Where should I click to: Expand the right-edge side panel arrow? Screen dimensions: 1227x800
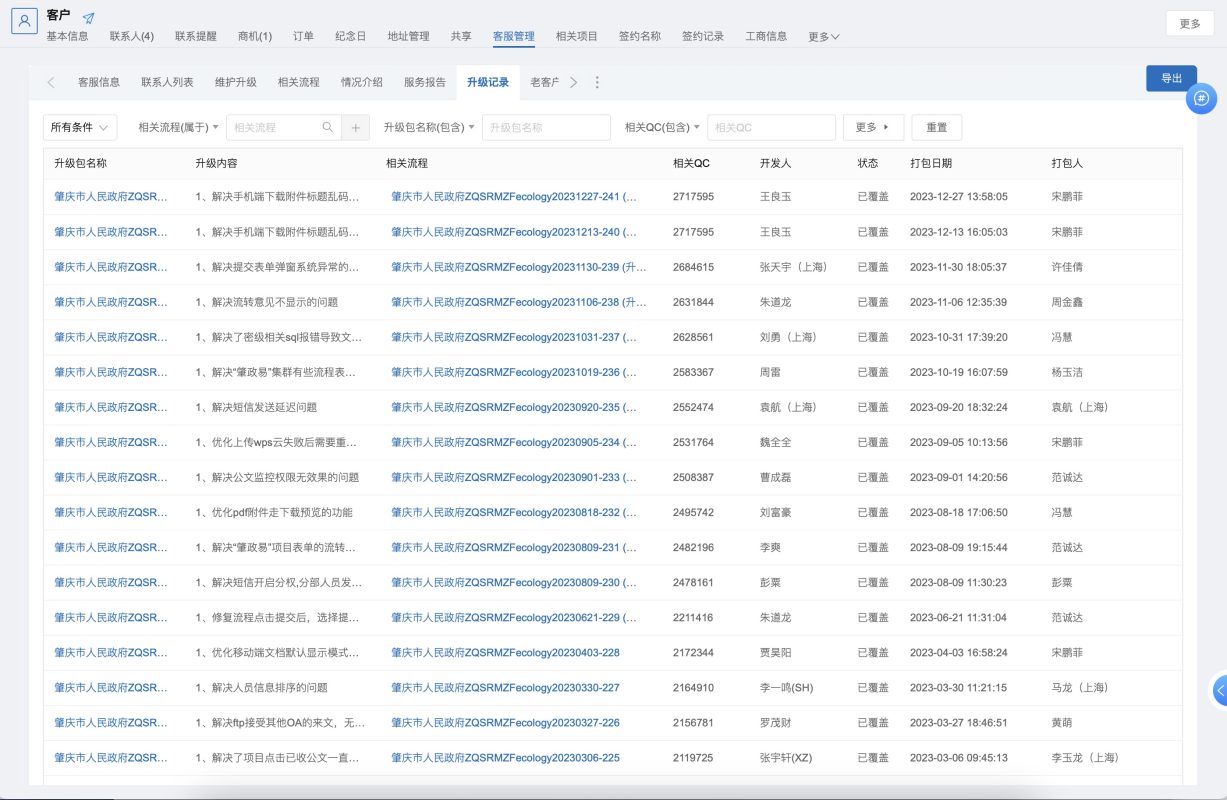tap(1220, 690)
